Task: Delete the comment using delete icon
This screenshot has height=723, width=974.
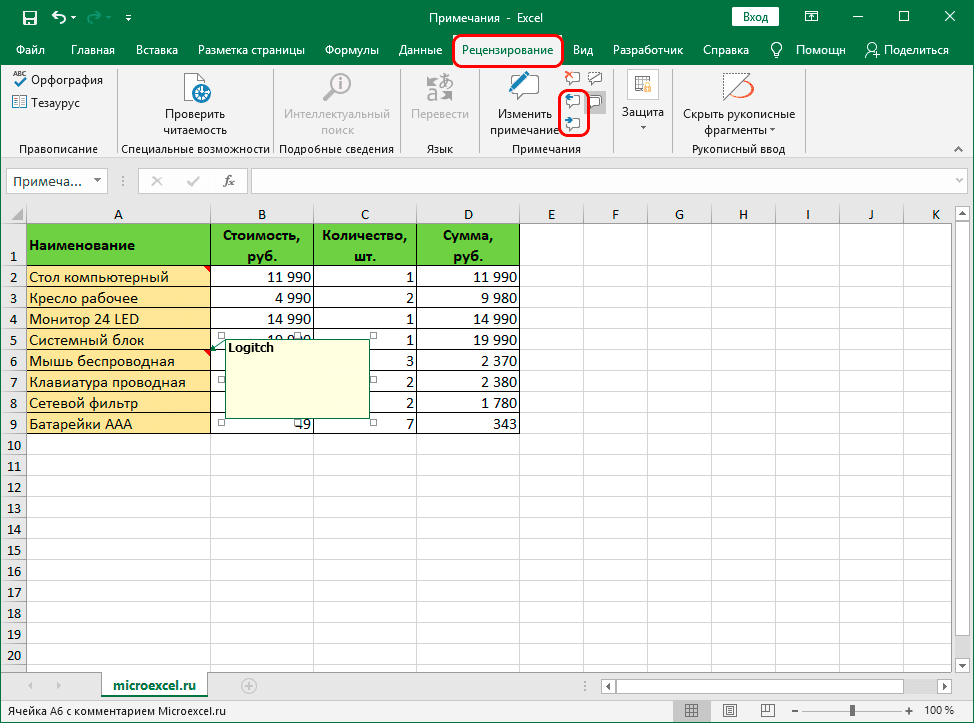Action: pyautogui.click(x=572, y=78)
